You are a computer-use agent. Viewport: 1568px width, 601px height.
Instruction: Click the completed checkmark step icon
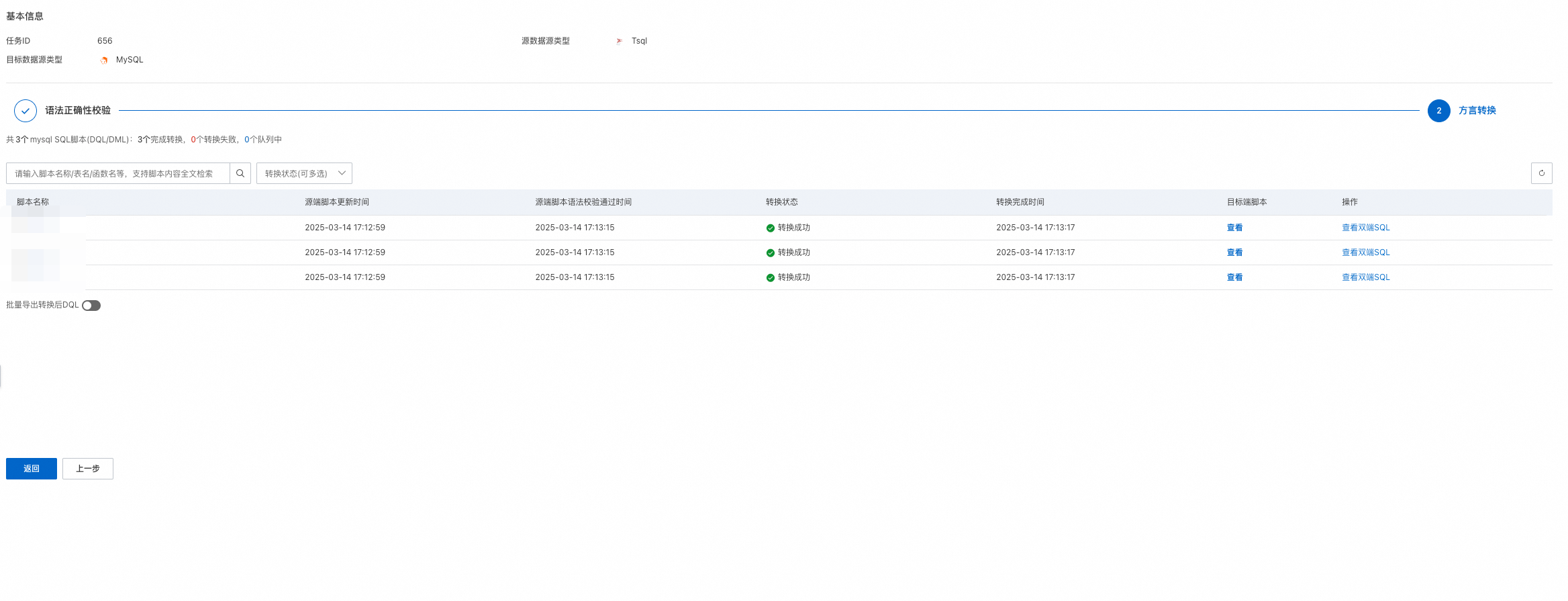[x=26, y=111]
